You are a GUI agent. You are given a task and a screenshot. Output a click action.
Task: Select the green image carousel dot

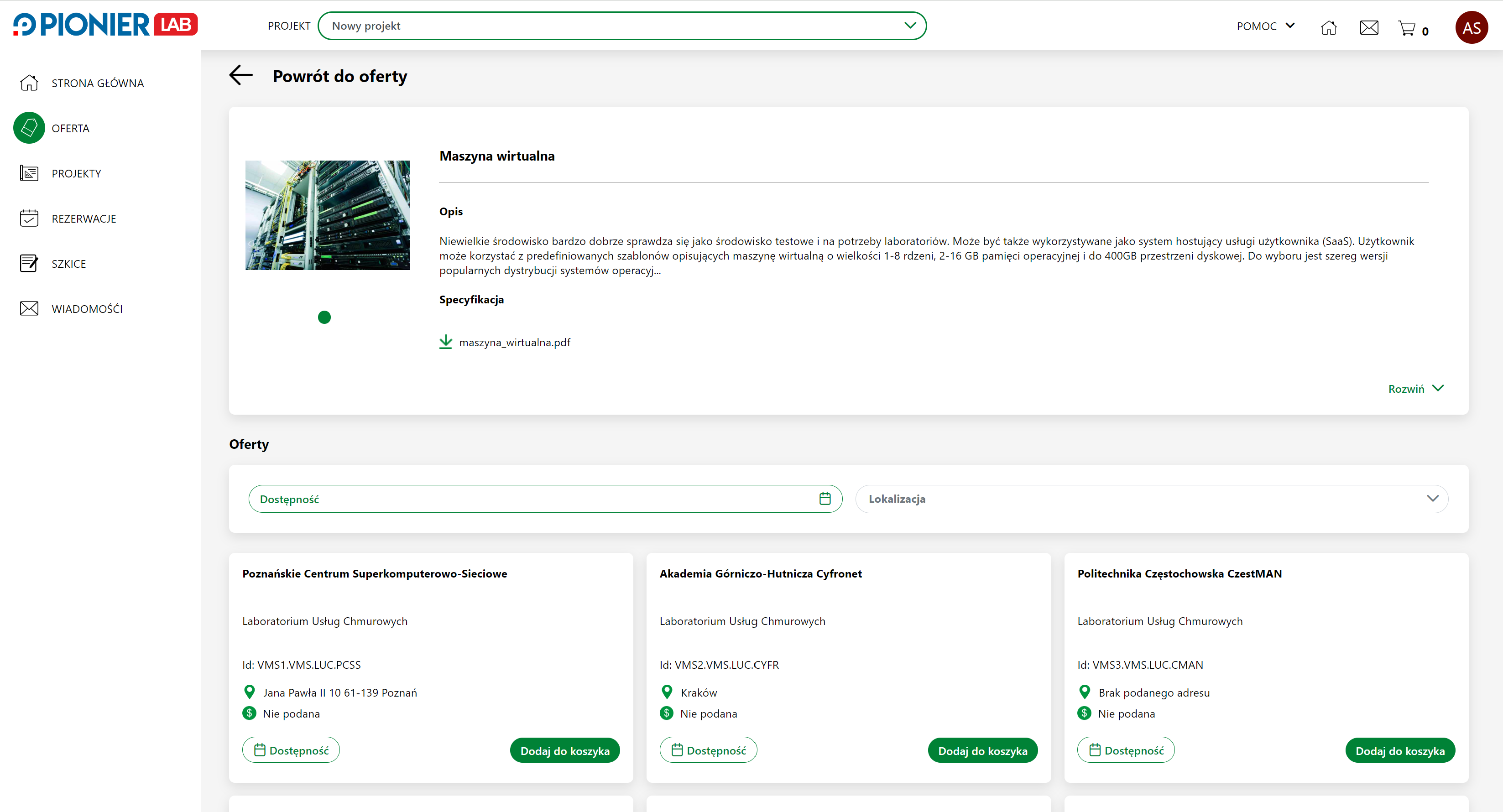(324, 317)
